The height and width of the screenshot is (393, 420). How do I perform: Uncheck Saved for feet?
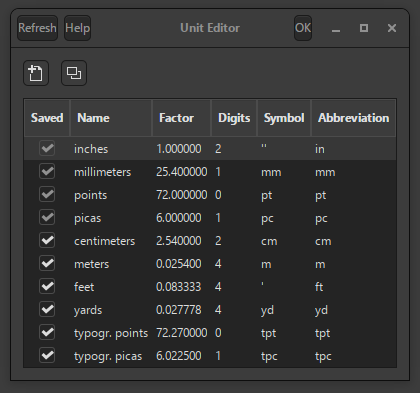coord(47,286)
